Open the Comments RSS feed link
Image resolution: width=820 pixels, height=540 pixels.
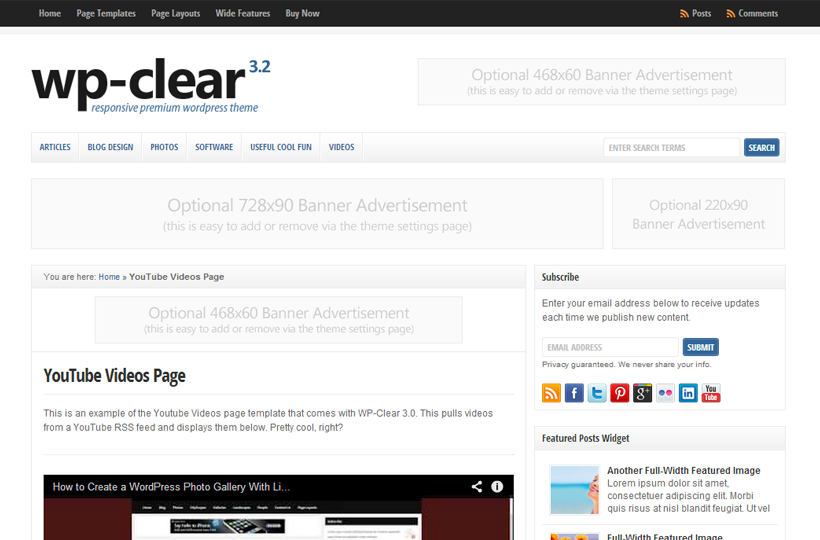point(752,14)
